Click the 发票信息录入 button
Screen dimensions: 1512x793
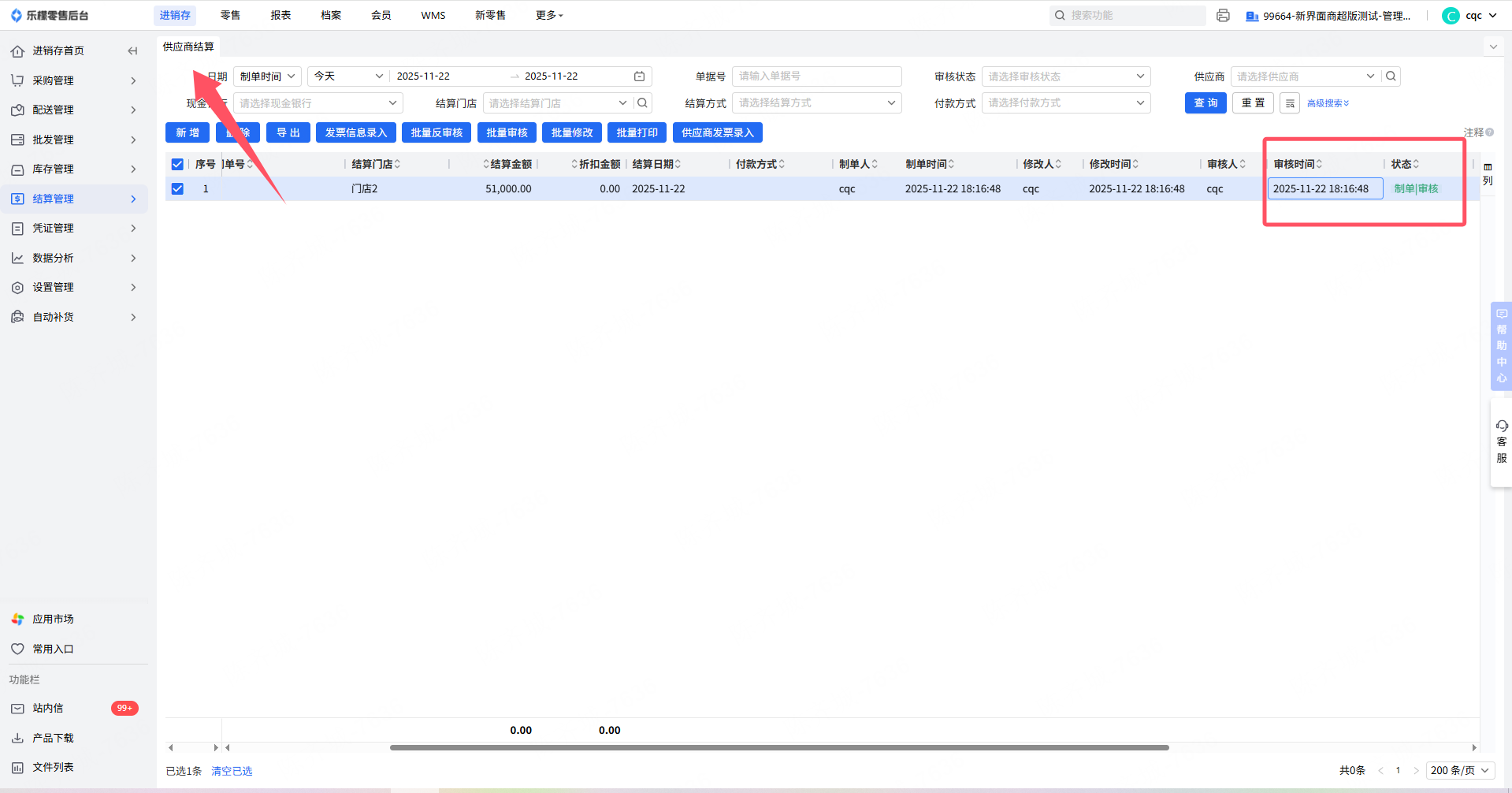(356, 133)
